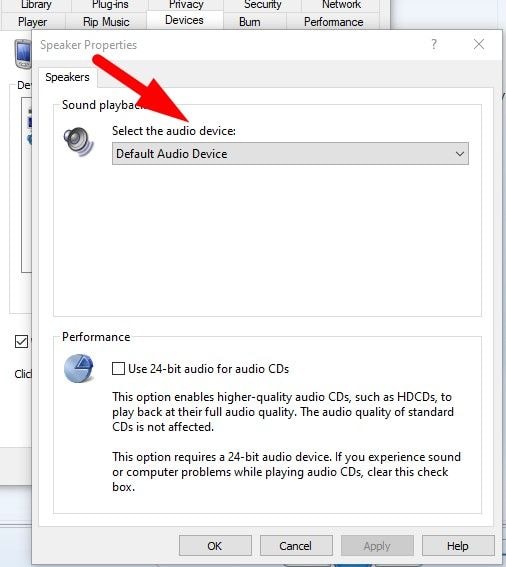Select the Speakers tab
Image resolution: width=506 pixels, height=567 pixels.
click(x=67, y=77)
